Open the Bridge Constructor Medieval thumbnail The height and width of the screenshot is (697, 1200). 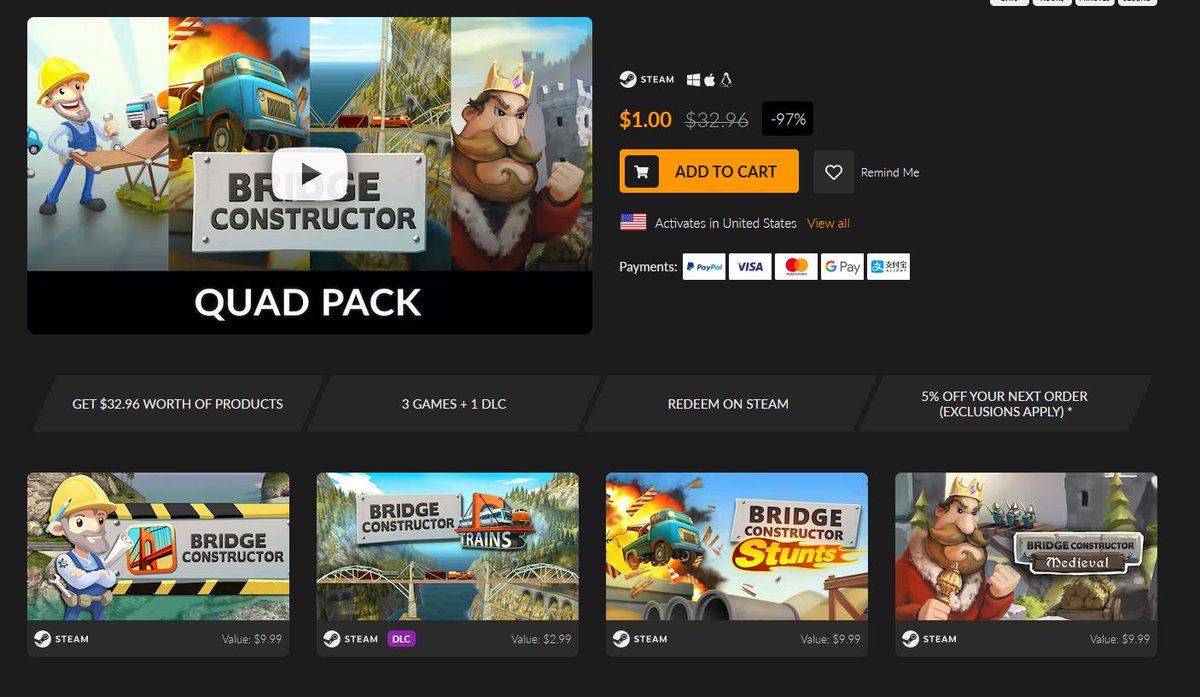(x=1026, y=546)
